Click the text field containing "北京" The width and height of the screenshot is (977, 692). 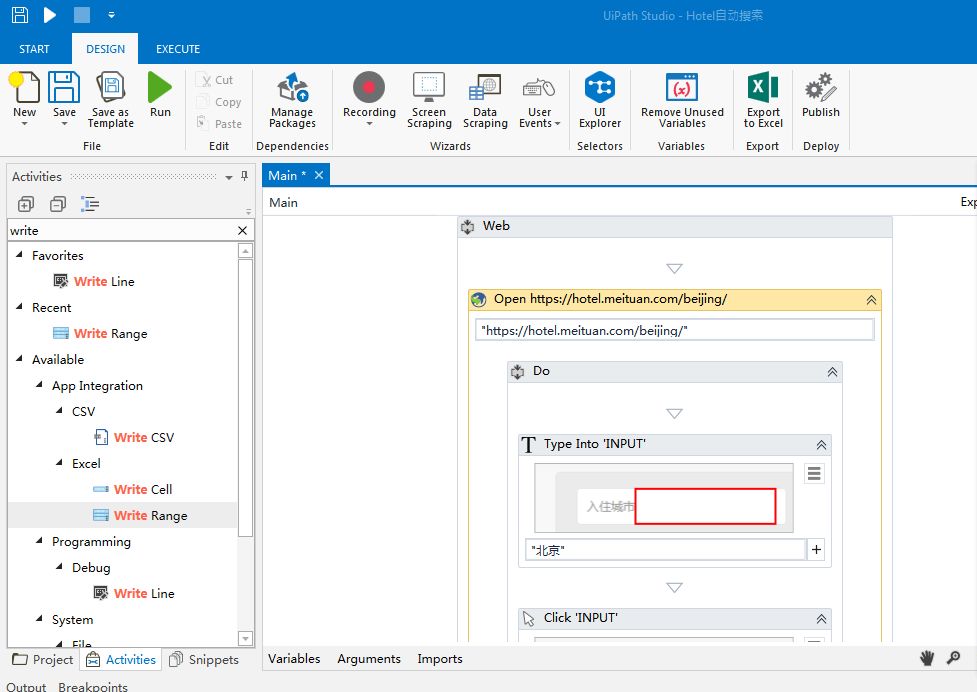[x=665, y=550]
